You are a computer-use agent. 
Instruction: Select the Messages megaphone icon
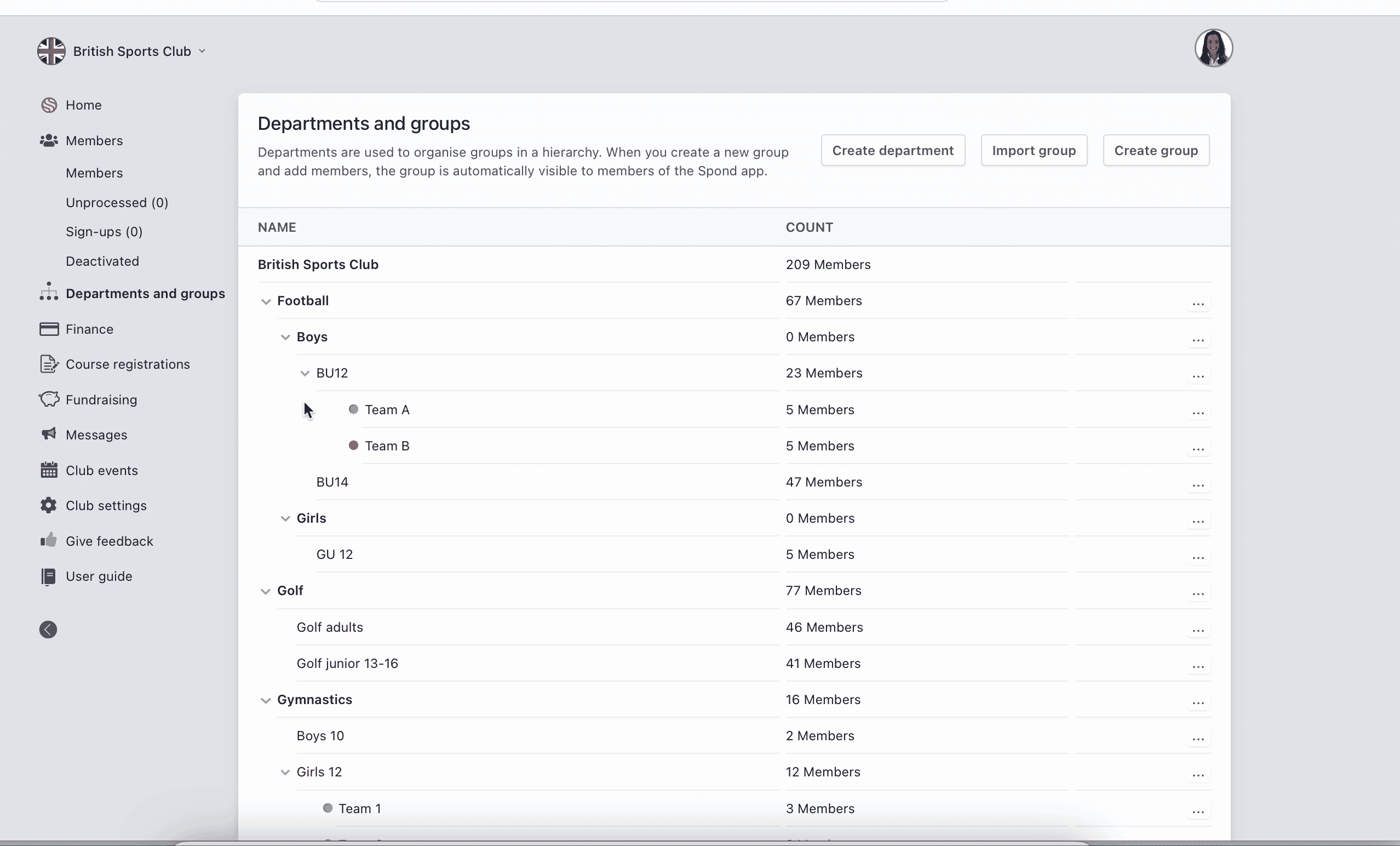click(49, 435)
